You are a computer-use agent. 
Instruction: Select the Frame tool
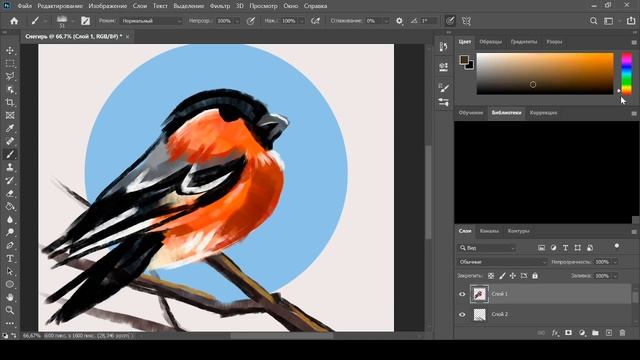(x=10, y=116)
